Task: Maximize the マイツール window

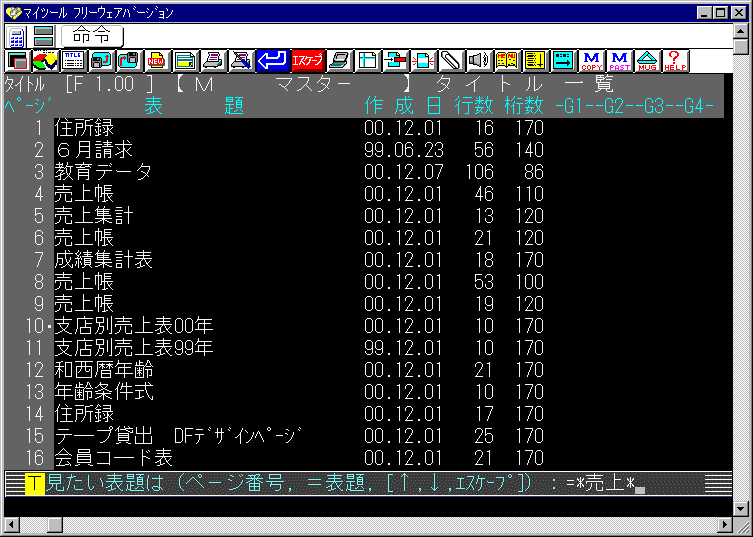Action: (721, 13)
